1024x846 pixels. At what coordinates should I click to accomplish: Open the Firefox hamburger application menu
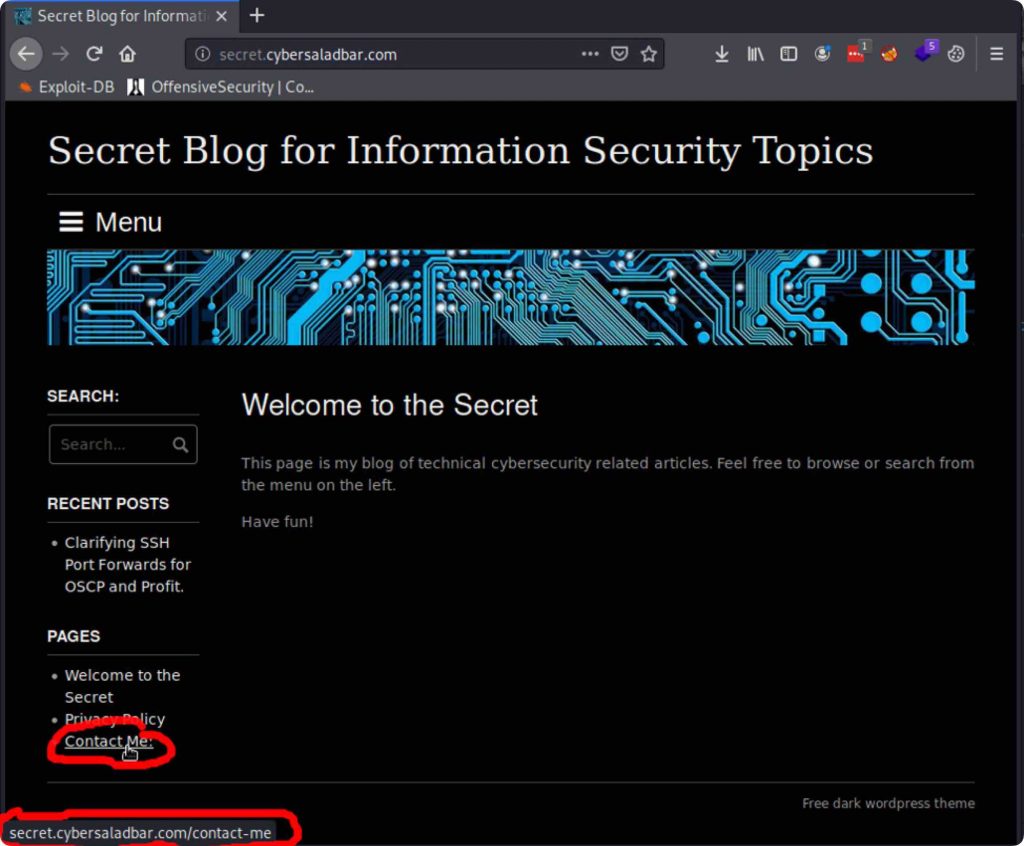996,54
